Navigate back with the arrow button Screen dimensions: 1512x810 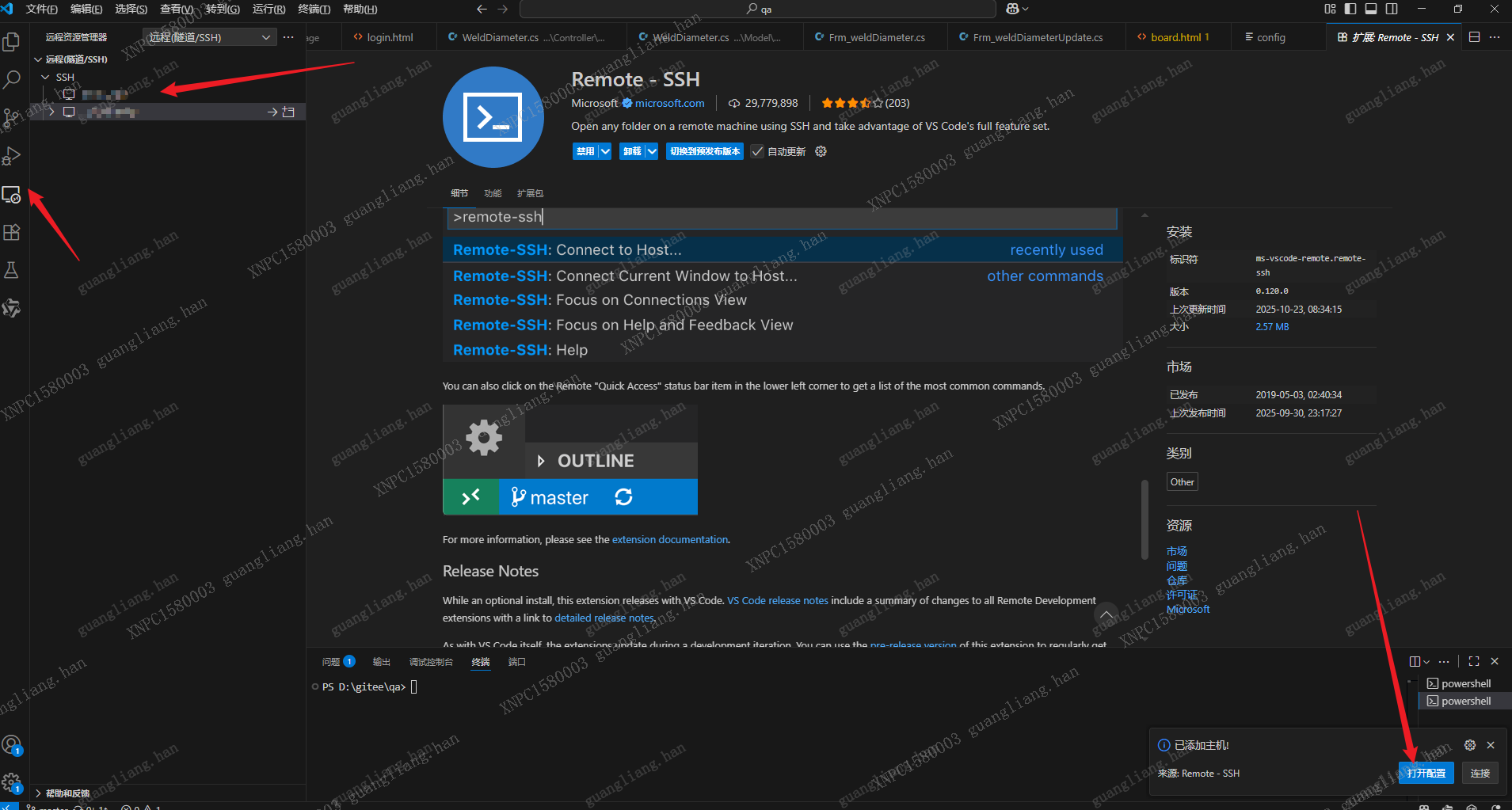(482, 9)
